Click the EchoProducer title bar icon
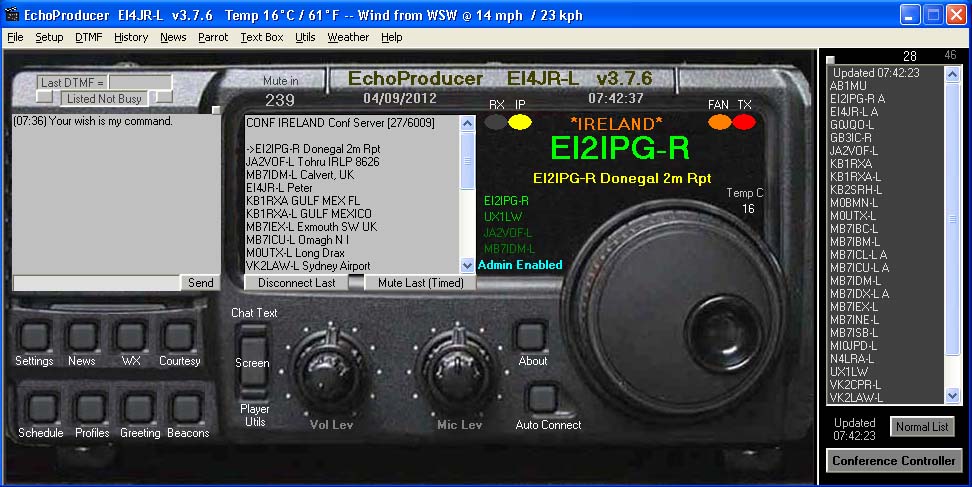Image resolution: width=972 pixels, height=487 pixels. 12,14
